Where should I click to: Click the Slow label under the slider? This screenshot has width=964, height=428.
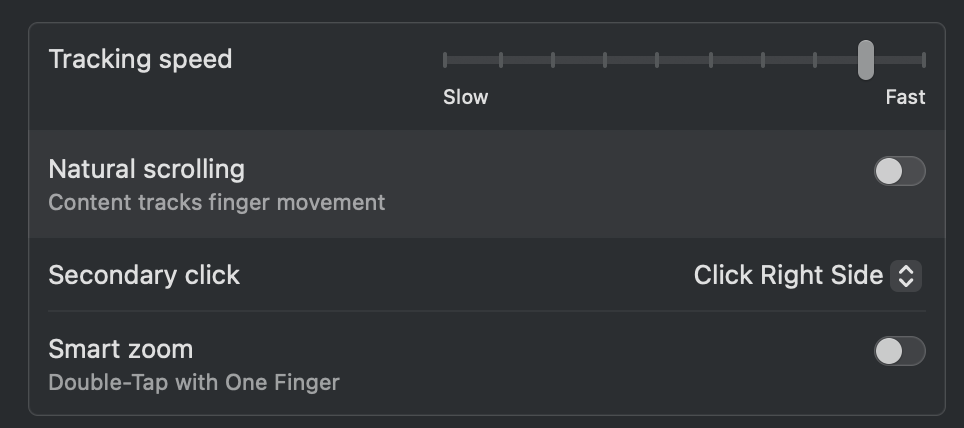(x=465, y=97)
